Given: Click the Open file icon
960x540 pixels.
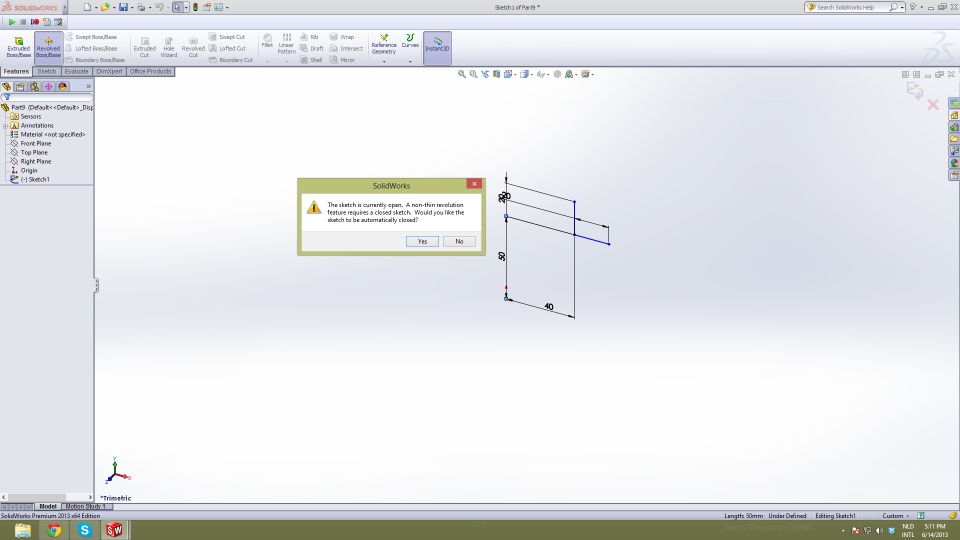Looking at the screenshot, I should (105, 7).
